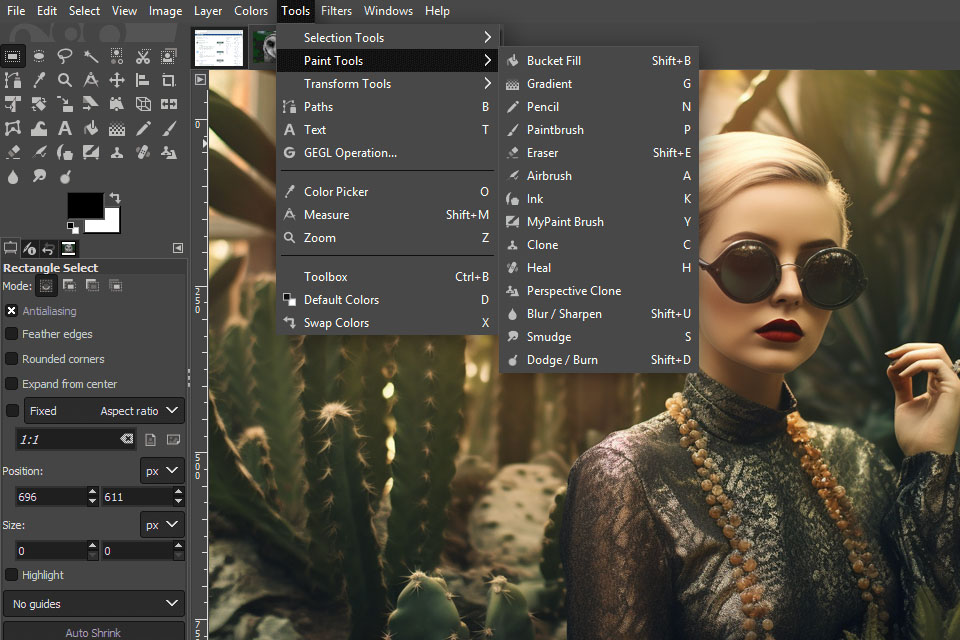Enable Feather edges option
Image resolution: width=960 pixels, height=640 pixels.
(x=12, y=334)
